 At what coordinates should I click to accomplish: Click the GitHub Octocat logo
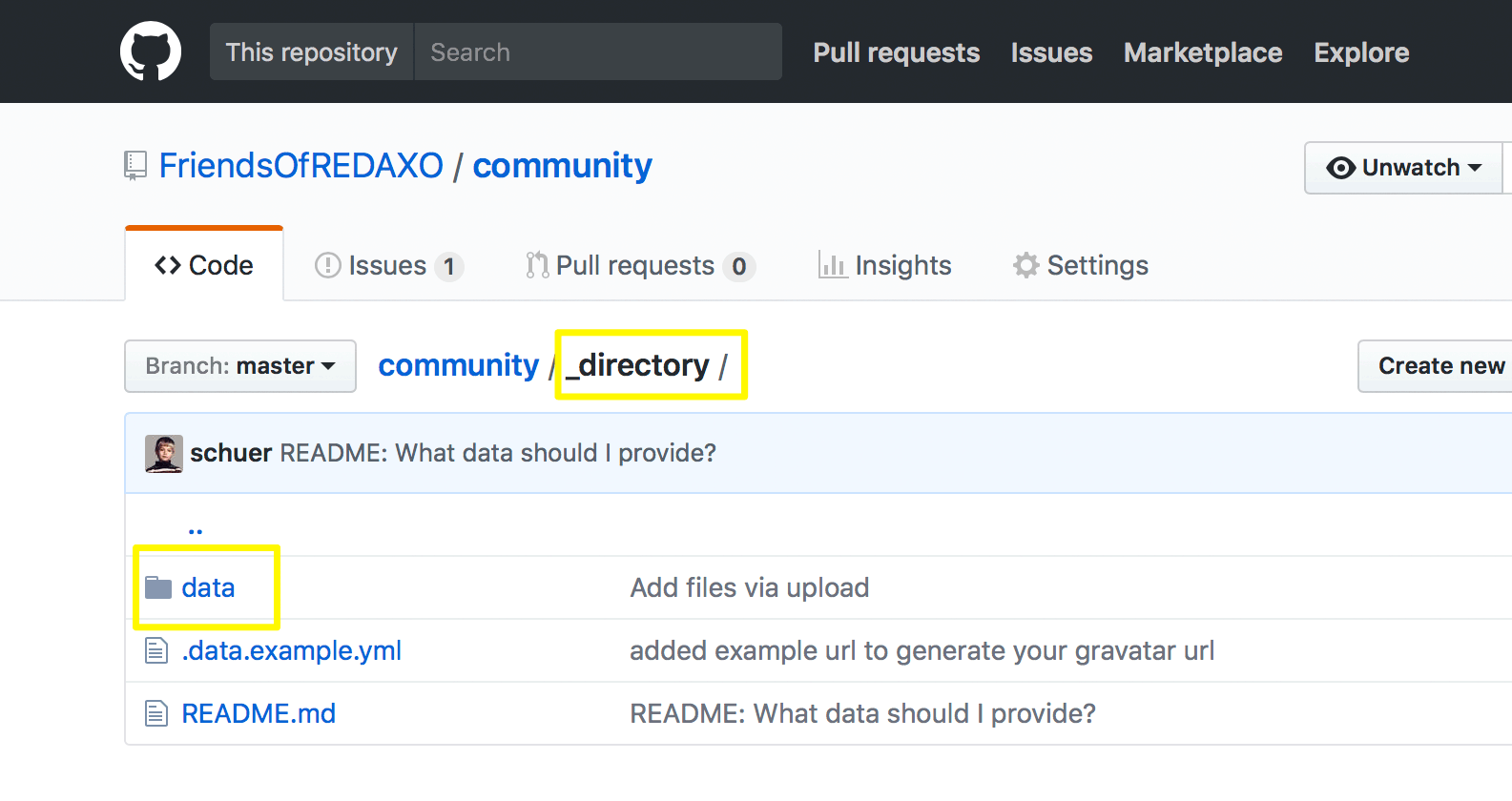click(151, 51)
